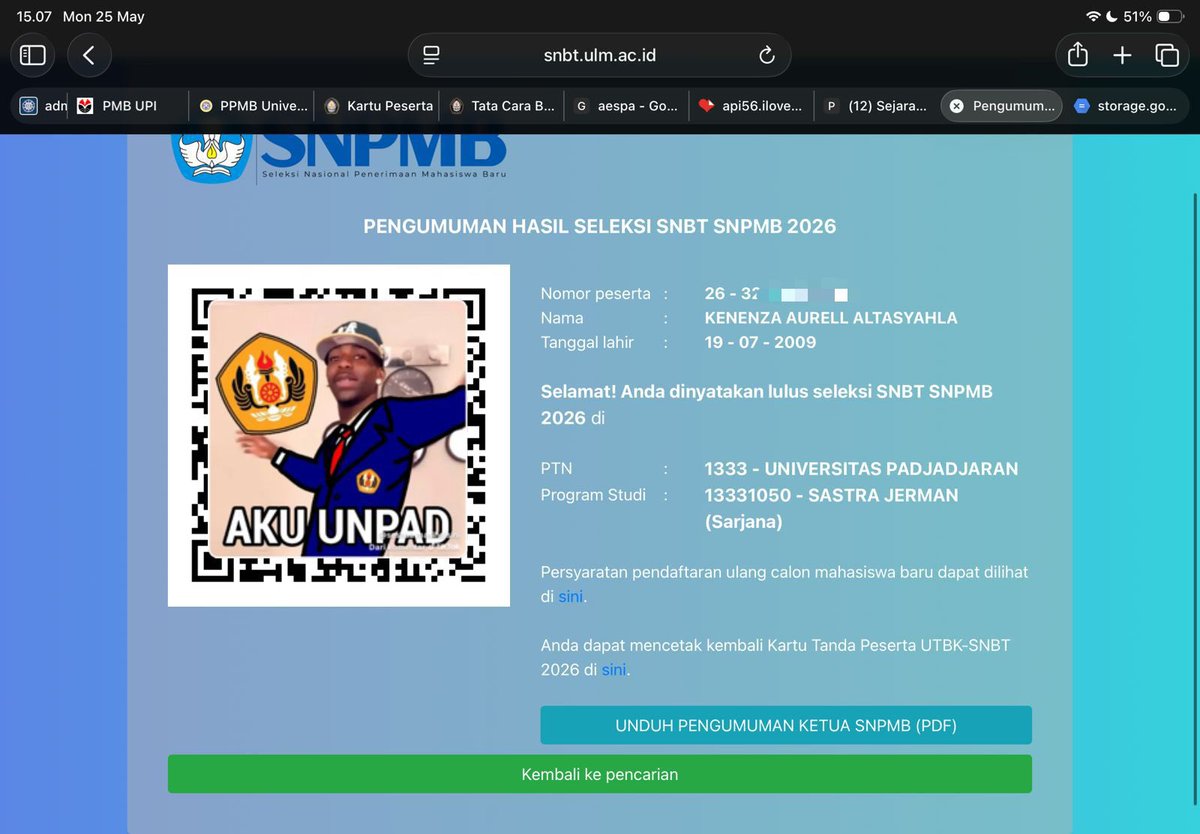The height and width of the screenshot is (834, 1200).
Task: Switch to the adn tab
Action: pos(44,105)
